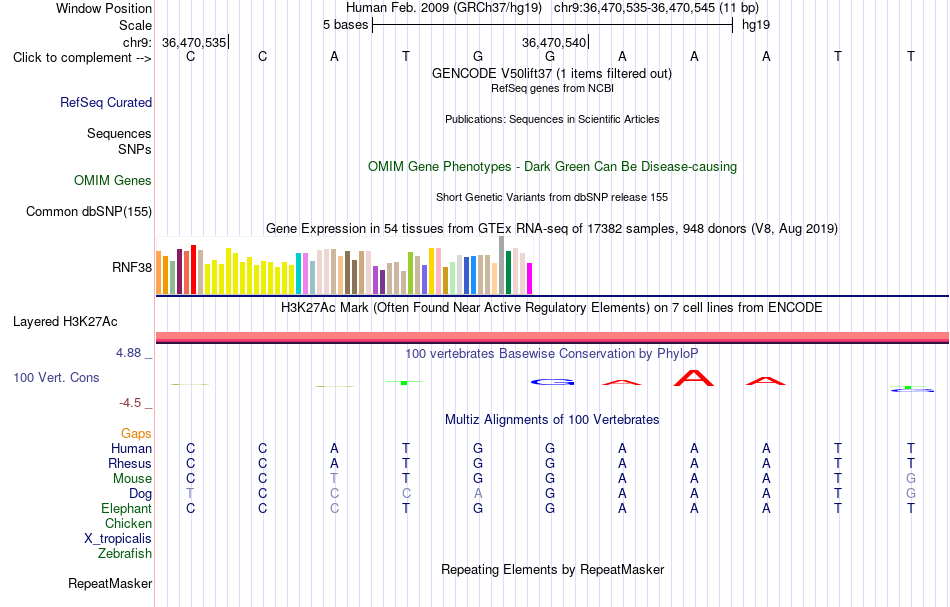Click the 'Click to complement -->' label
The width and height of the screenshot is (950, 607).
pos(82,58)
